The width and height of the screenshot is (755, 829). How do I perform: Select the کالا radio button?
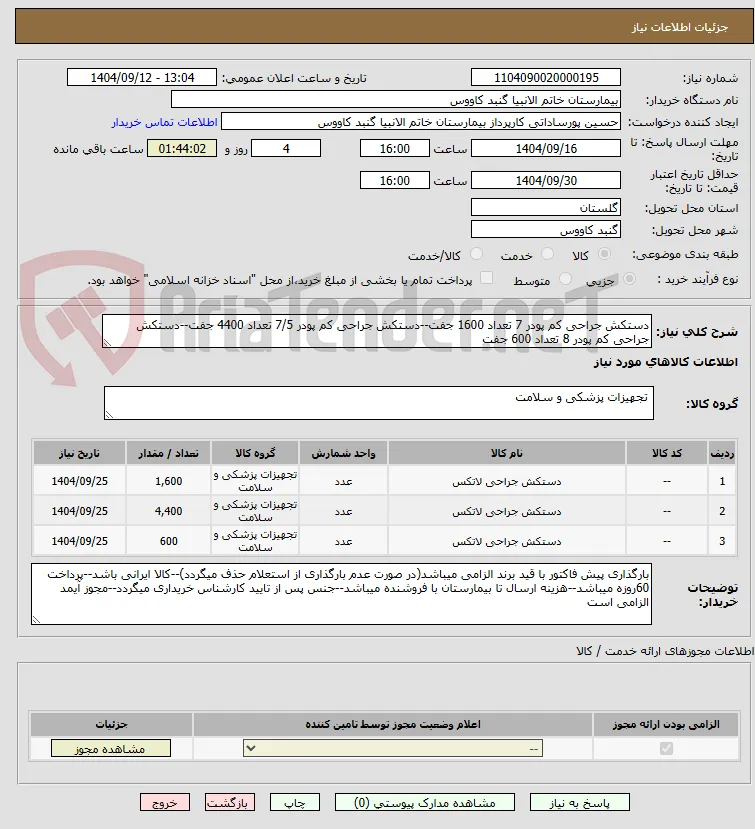pyautogui.click(x=604, y=254)
